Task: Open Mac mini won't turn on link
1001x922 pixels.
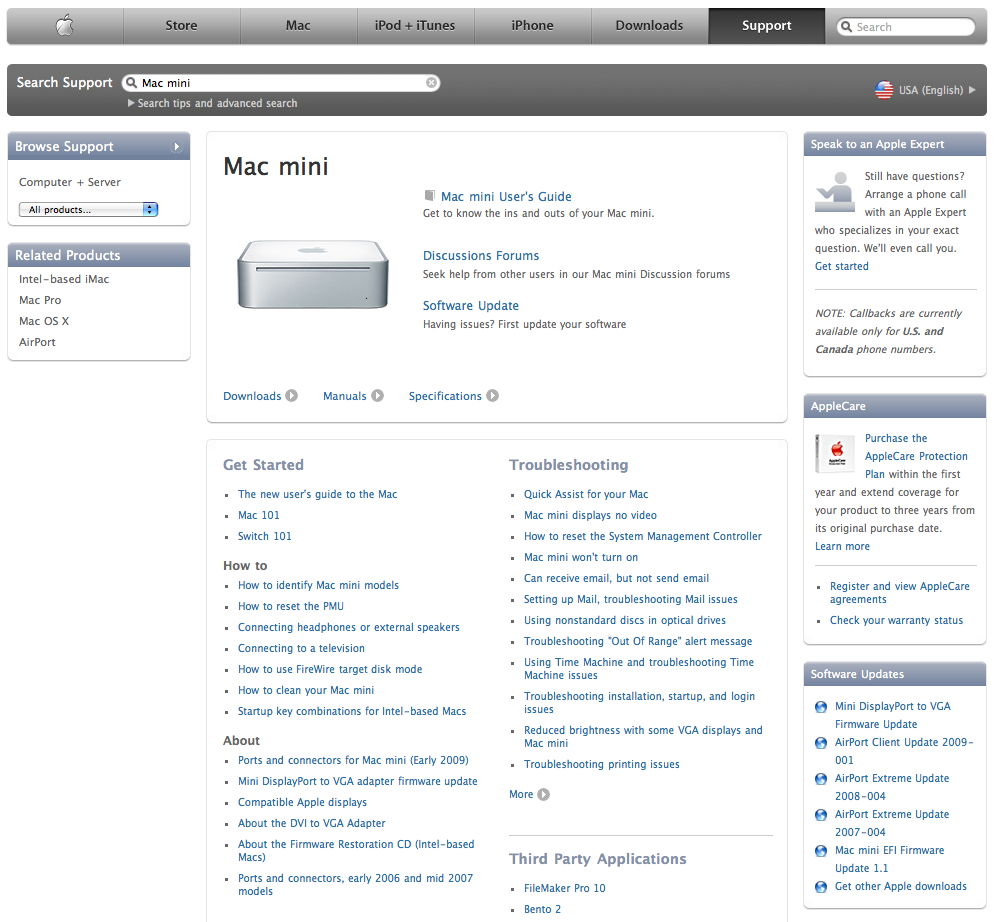Action: (581, 557)
